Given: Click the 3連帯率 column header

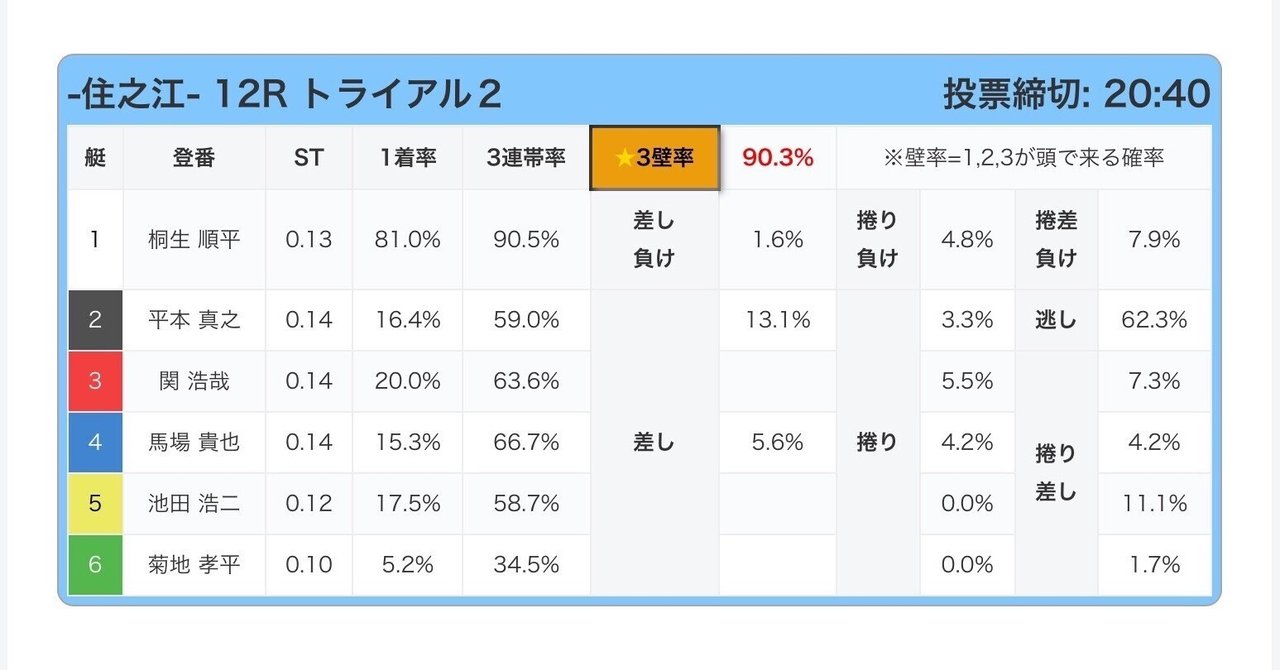Looking at the screenshot, I should [x=526, y=158].
